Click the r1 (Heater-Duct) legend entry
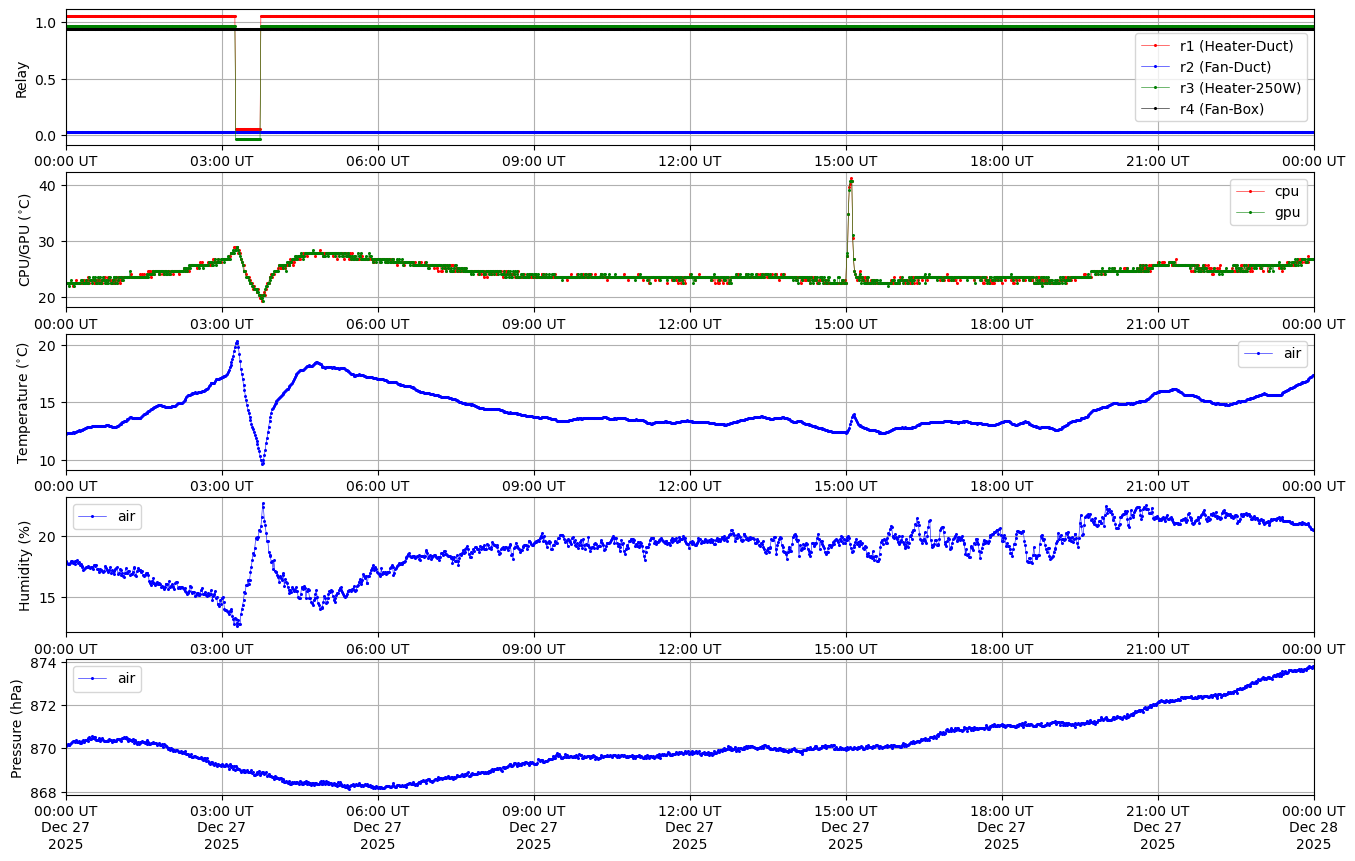Image resolution: width=1355 pixels, height=861 pixels. pos(1236,46)
